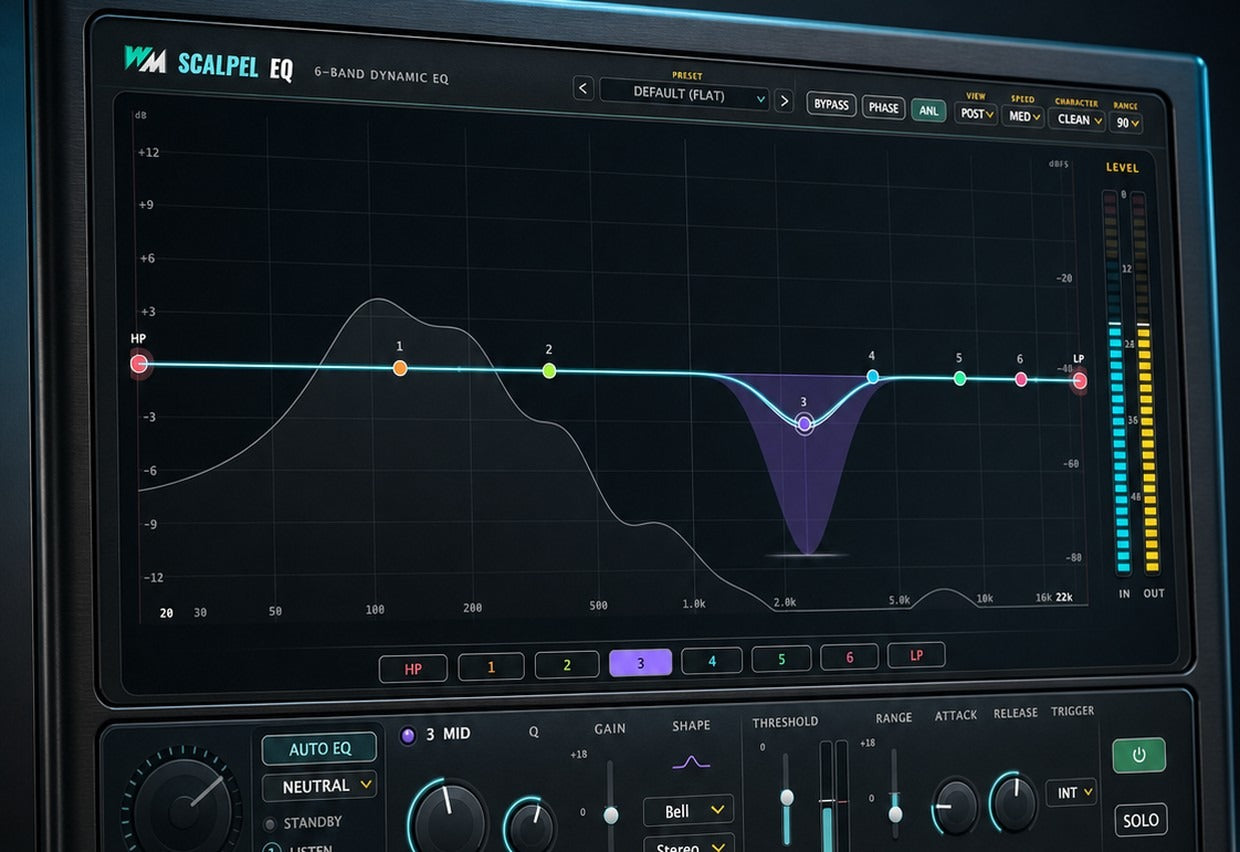The width and height of the screenshot is (1240, 852).
Task: Open the INT trigger dropdown
Action: point(1071,792)
